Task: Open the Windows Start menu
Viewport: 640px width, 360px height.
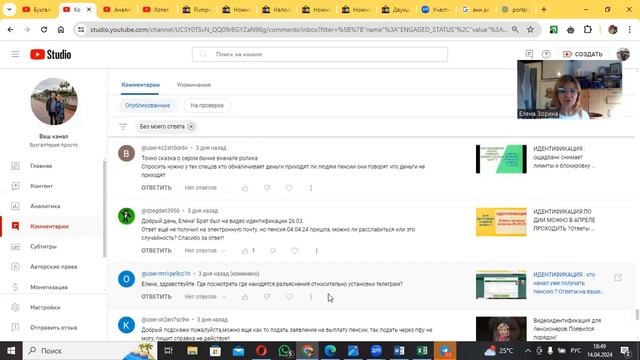Action: click(x=11, y=351)
